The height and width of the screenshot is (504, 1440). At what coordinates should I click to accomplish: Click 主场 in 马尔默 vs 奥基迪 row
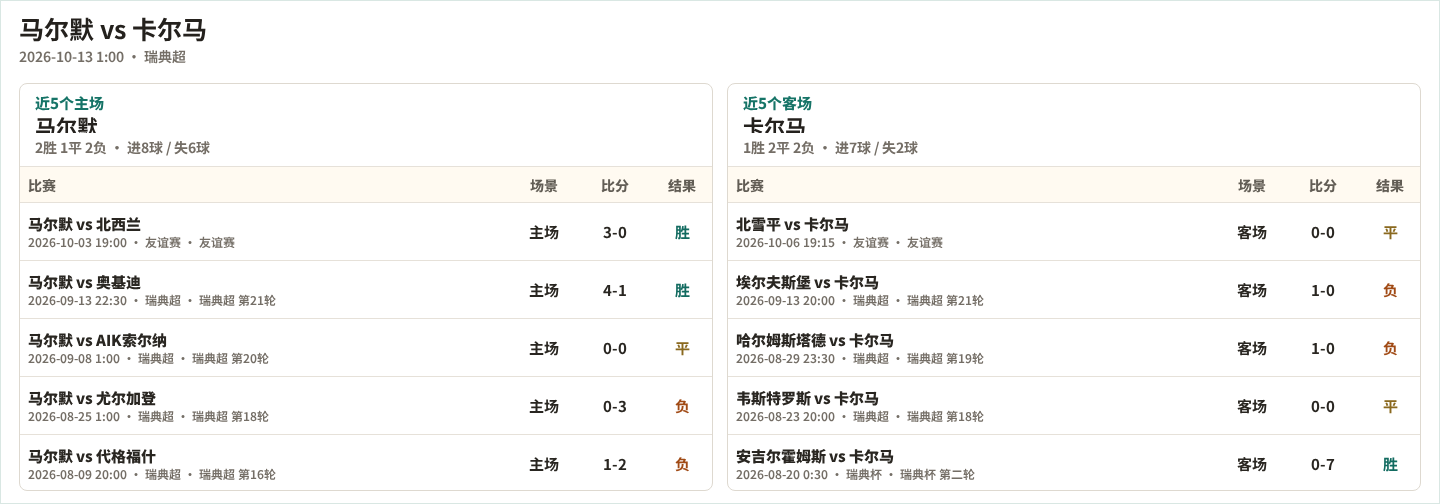pos(544,290)
